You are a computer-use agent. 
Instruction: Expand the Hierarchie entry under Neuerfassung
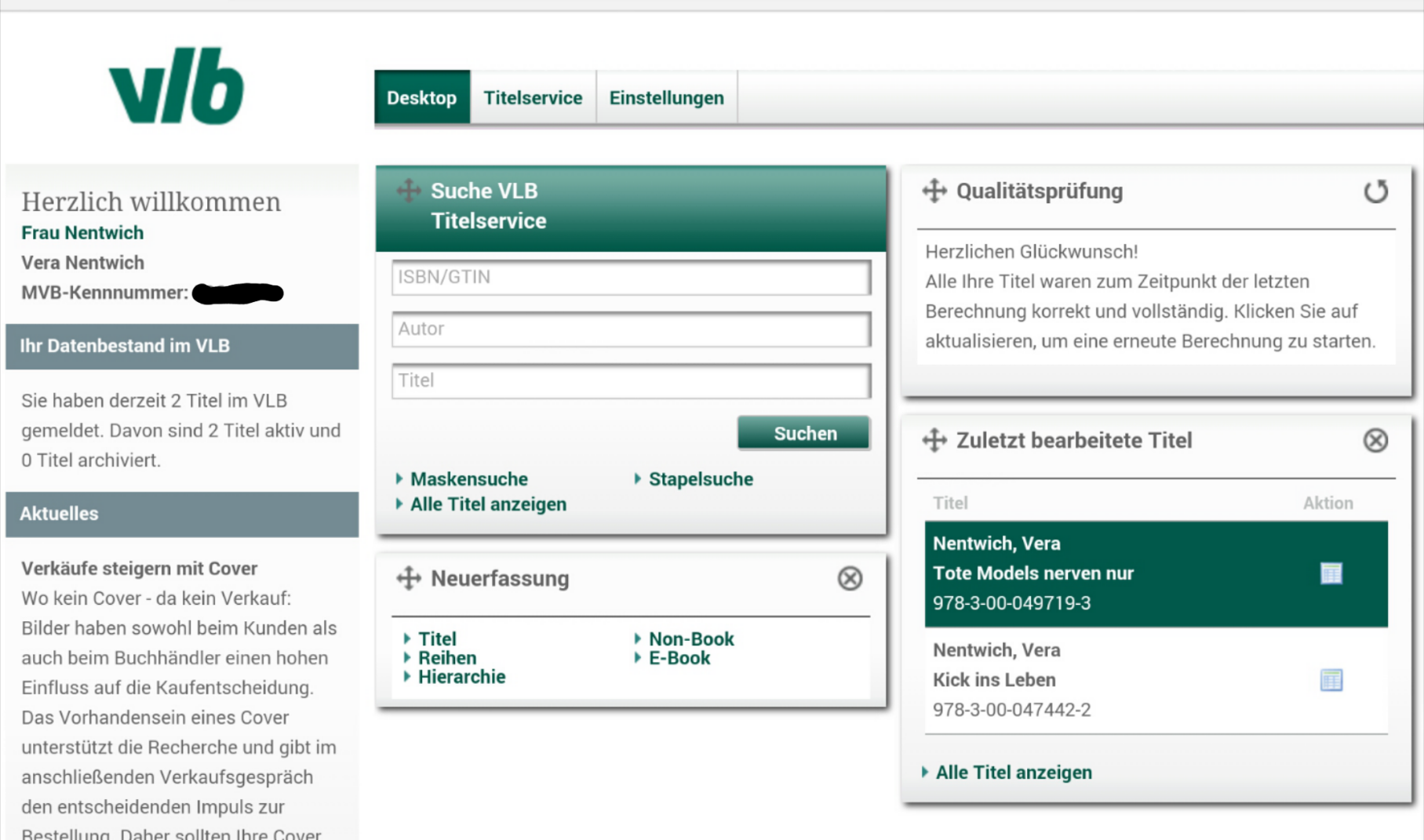coord(463,676)
